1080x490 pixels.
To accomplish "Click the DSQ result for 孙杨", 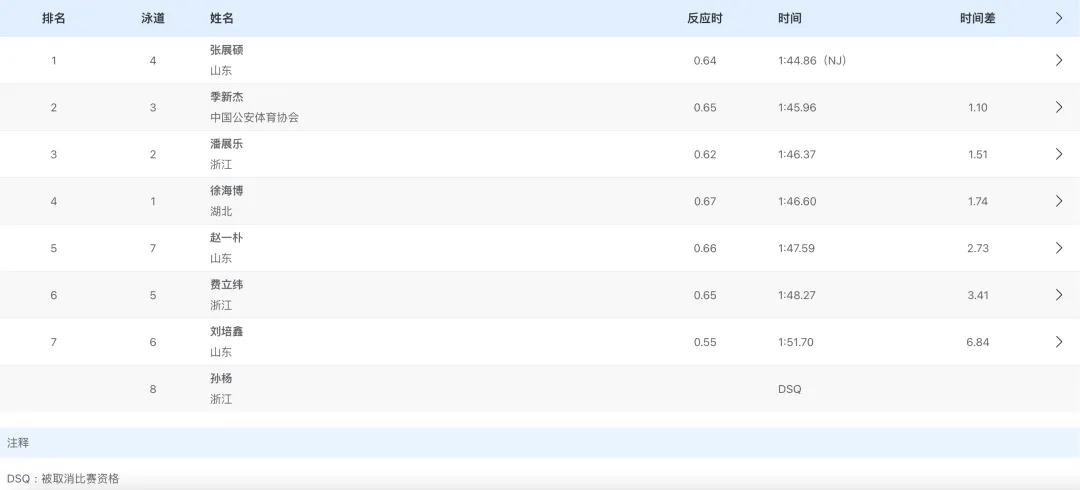I will click(790, 389).
